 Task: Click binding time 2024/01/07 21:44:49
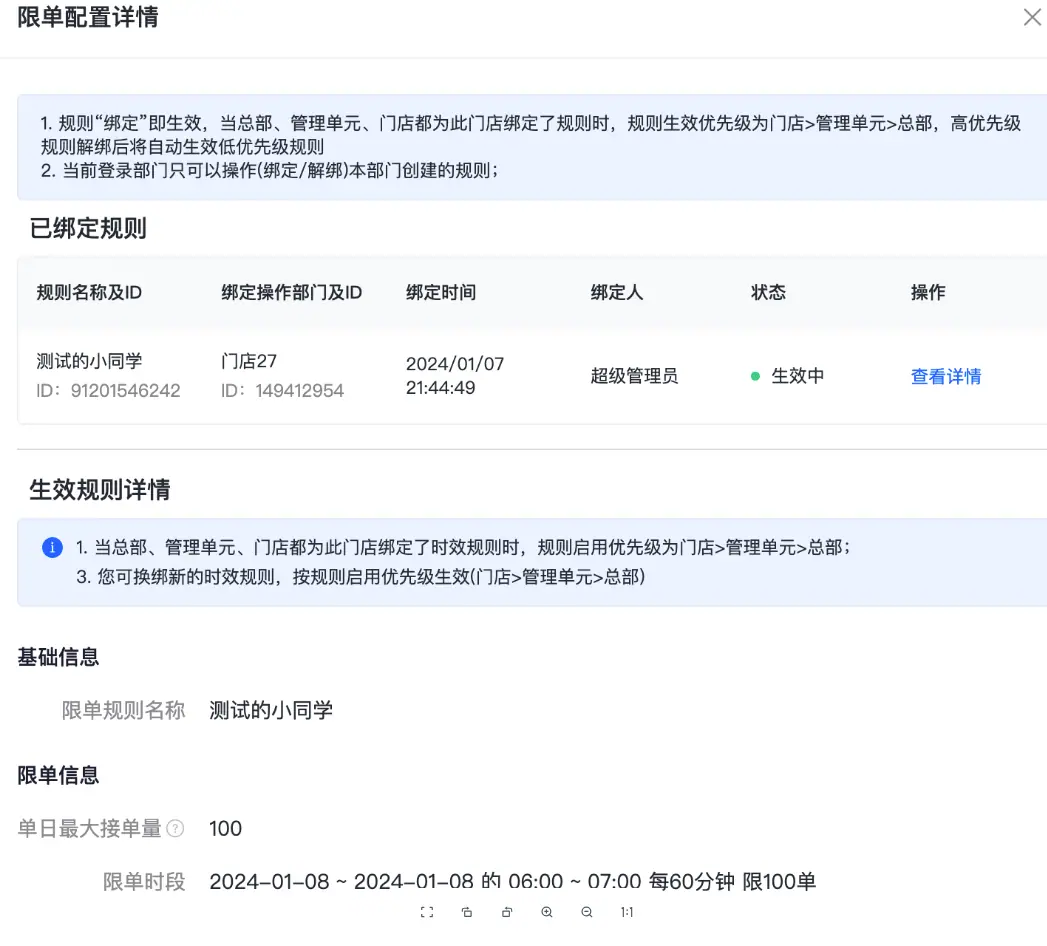pos(455,376)
